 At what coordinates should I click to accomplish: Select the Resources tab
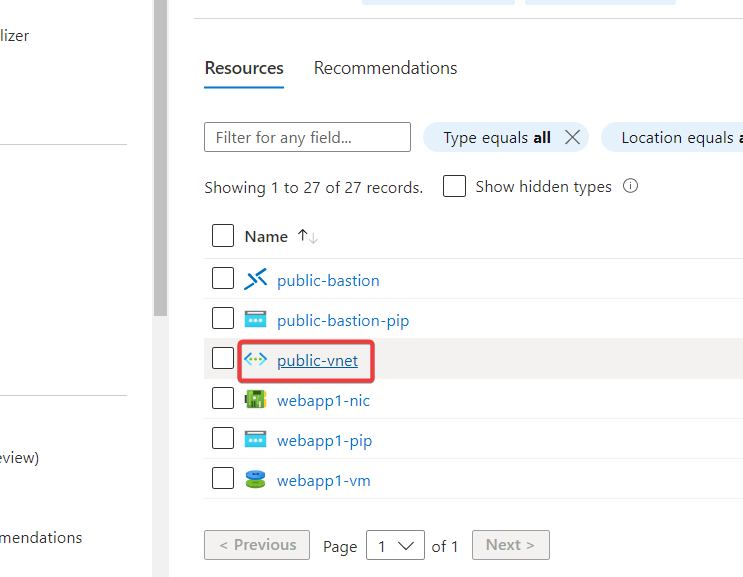244,68
